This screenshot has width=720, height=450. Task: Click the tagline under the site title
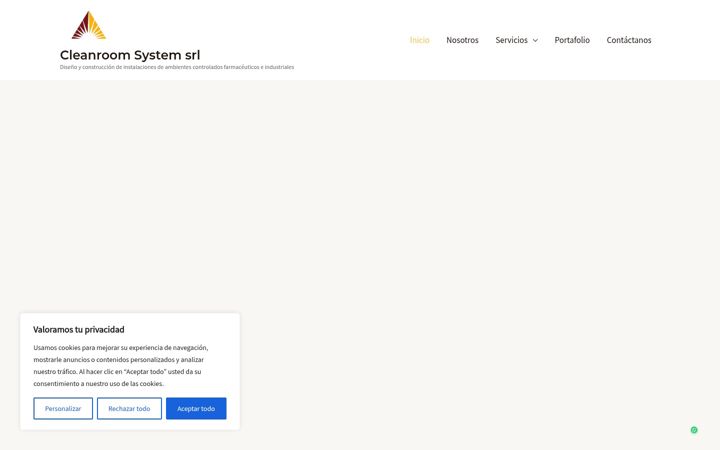[x=177, y=67]
